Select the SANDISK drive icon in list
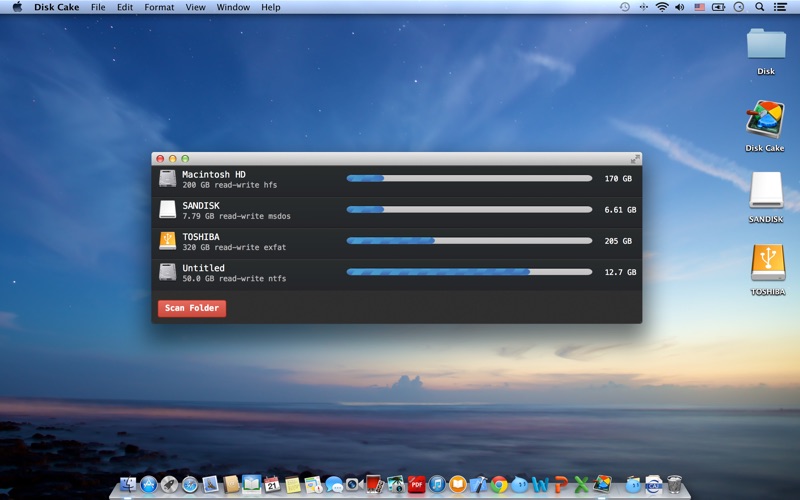Image resolution: width=800 pixels, height=500 pixels. (x=167, y=210)
